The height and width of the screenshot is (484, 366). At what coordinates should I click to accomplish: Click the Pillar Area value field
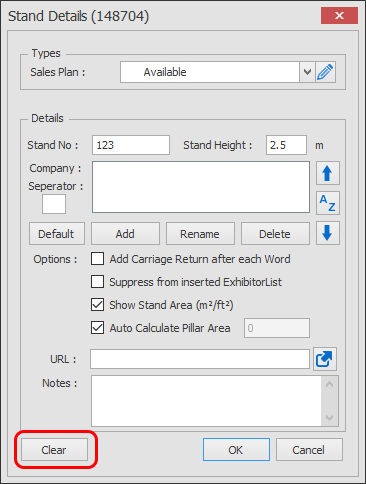[277, 328]
